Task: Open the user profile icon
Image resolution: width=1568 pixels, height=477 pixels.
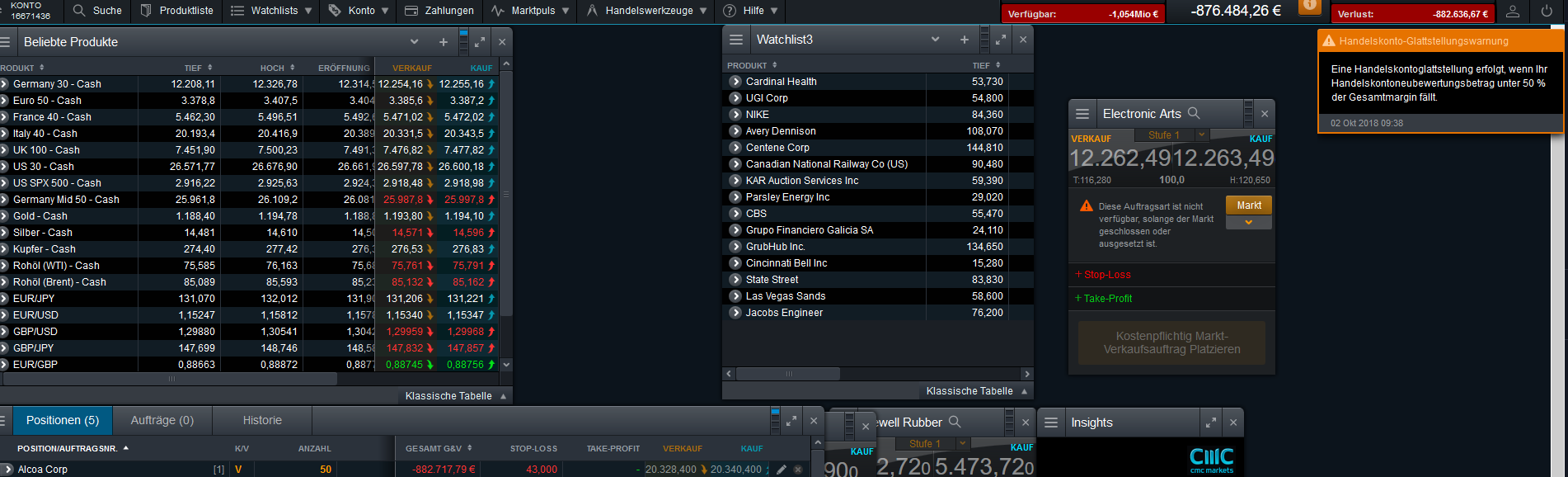Action: point(1513,11)
